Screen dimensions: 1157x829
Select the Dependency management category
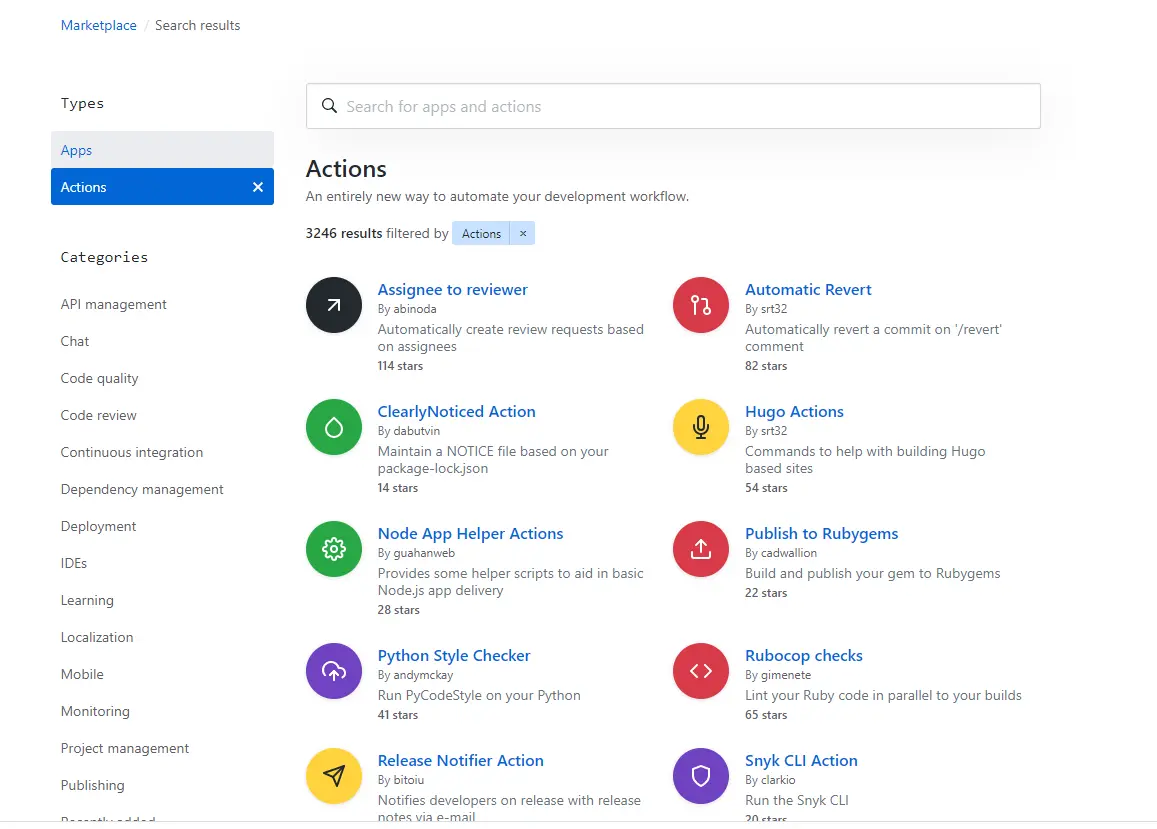[x=142, y=489]
